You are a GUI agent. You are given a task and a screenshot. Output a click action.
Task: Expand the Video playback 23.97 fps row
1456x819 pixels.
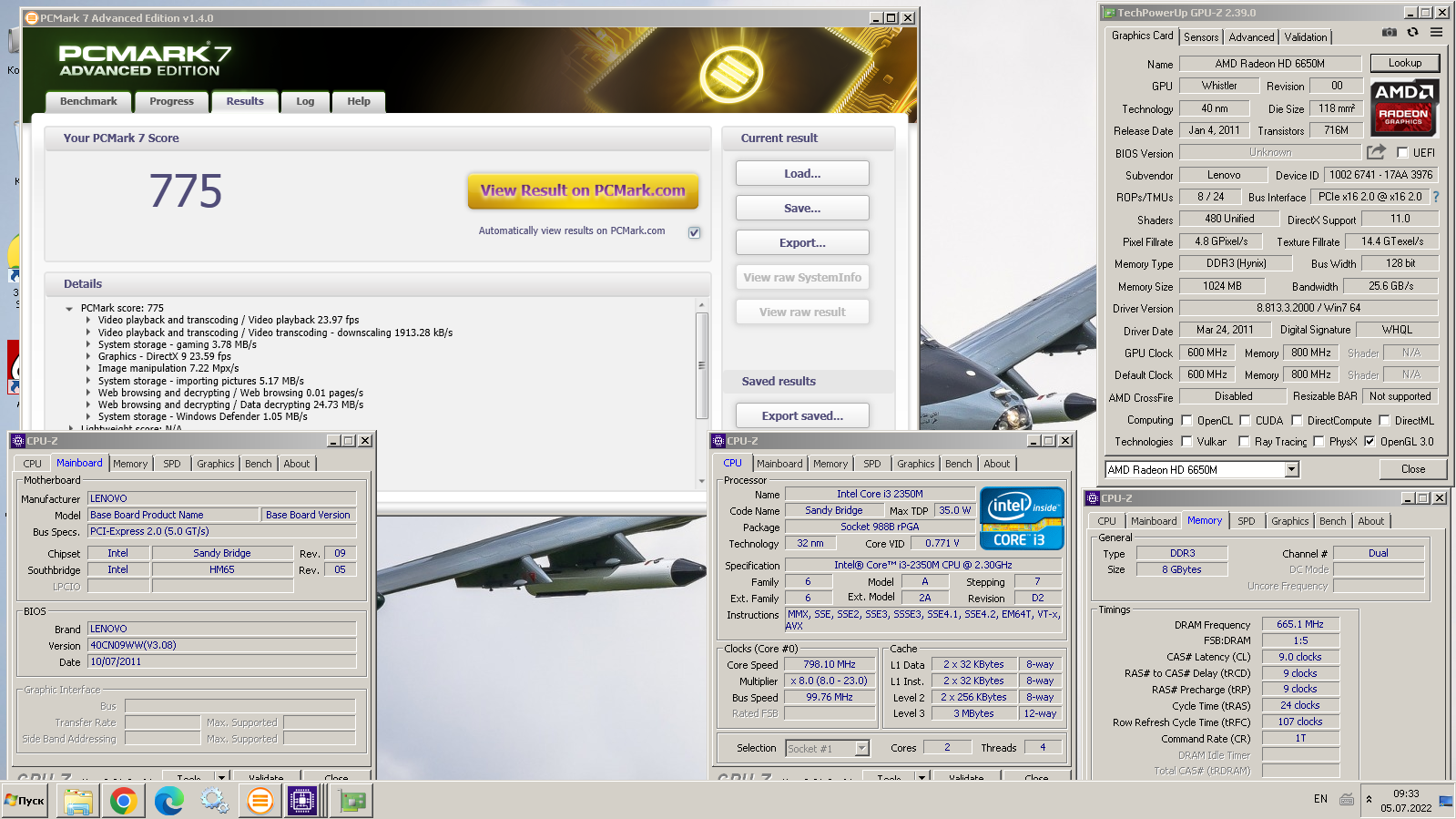(88, 320)
